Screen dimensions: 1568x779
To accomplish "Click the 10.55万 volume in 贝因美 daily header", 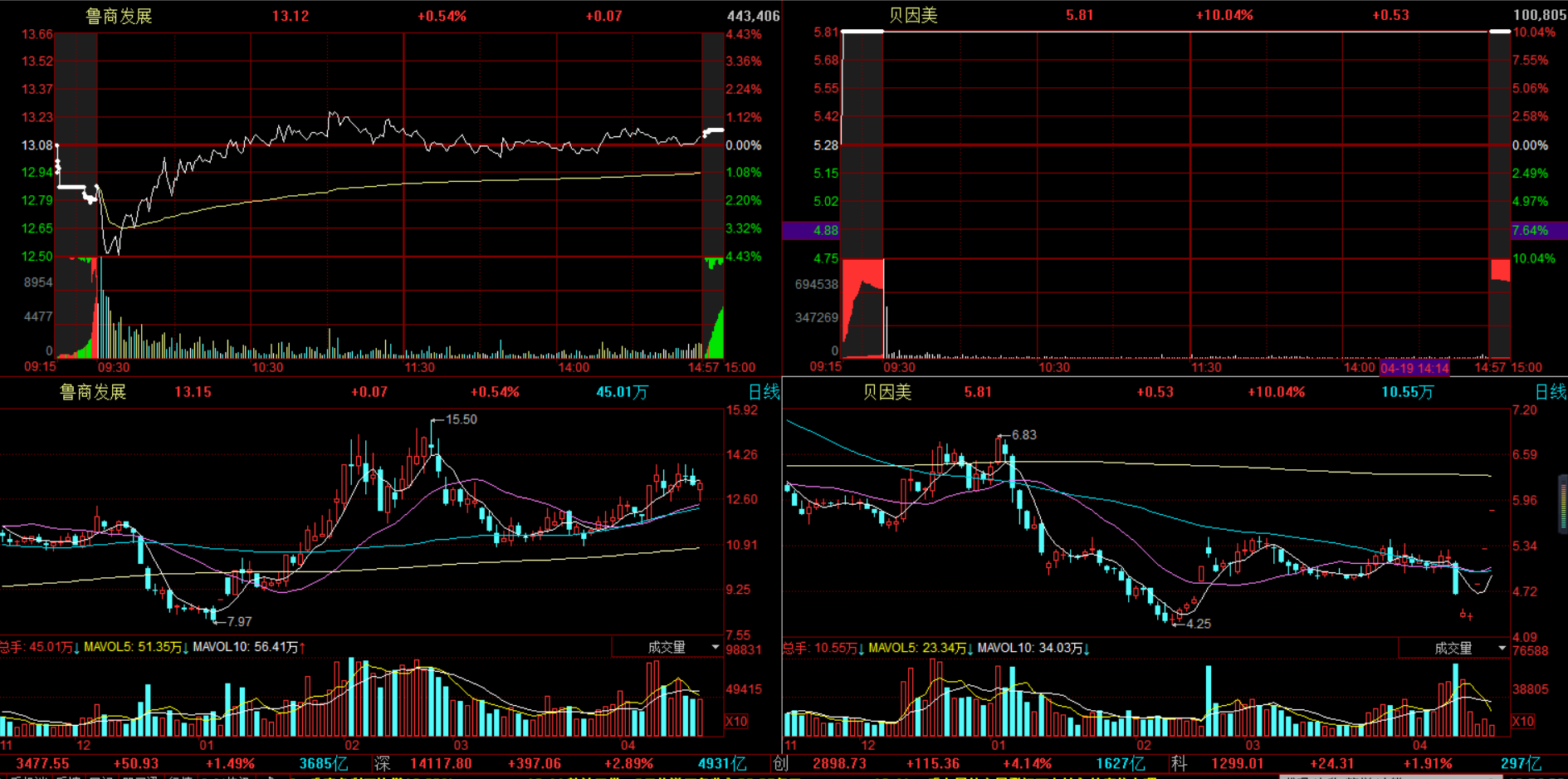I will (x=1408, y=392).
